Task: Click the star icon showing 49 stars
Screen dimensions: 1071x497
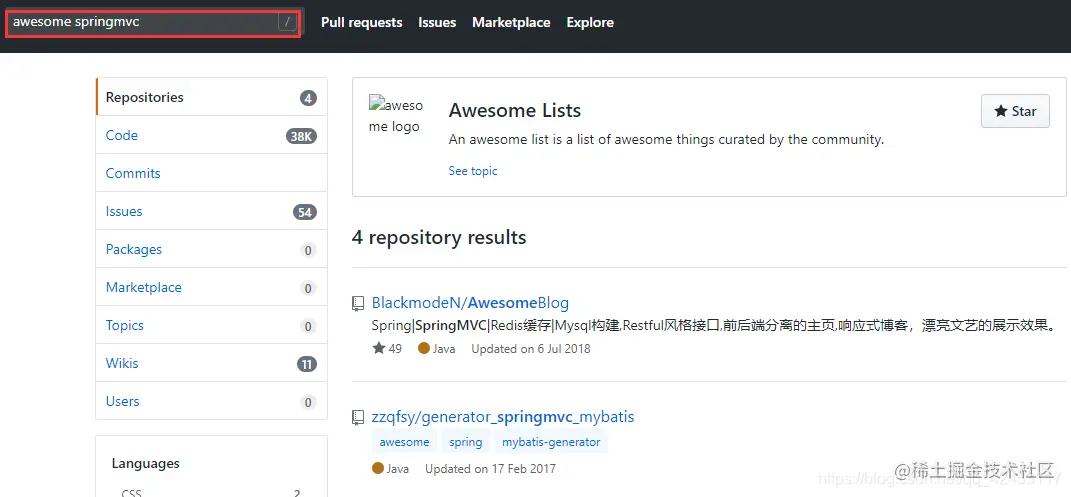Action: tap(378, 348)
